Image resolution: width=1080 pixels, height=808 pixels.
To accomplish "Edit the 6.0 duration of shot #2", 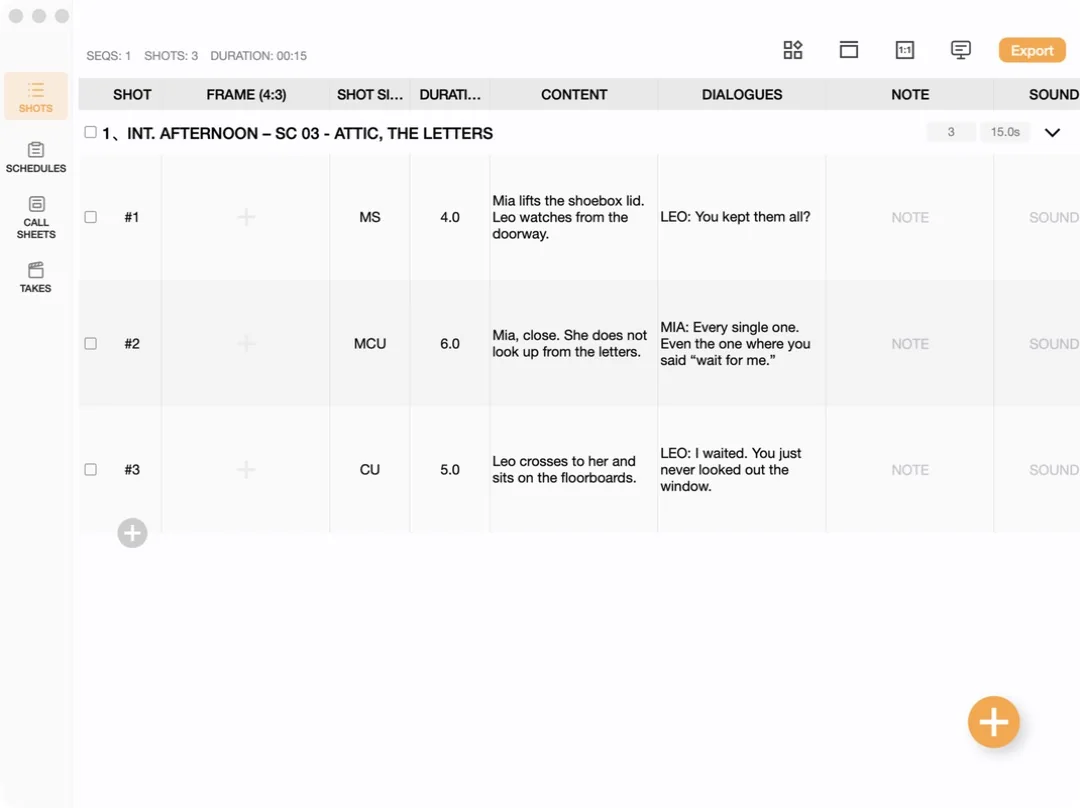I will (450, 343).
